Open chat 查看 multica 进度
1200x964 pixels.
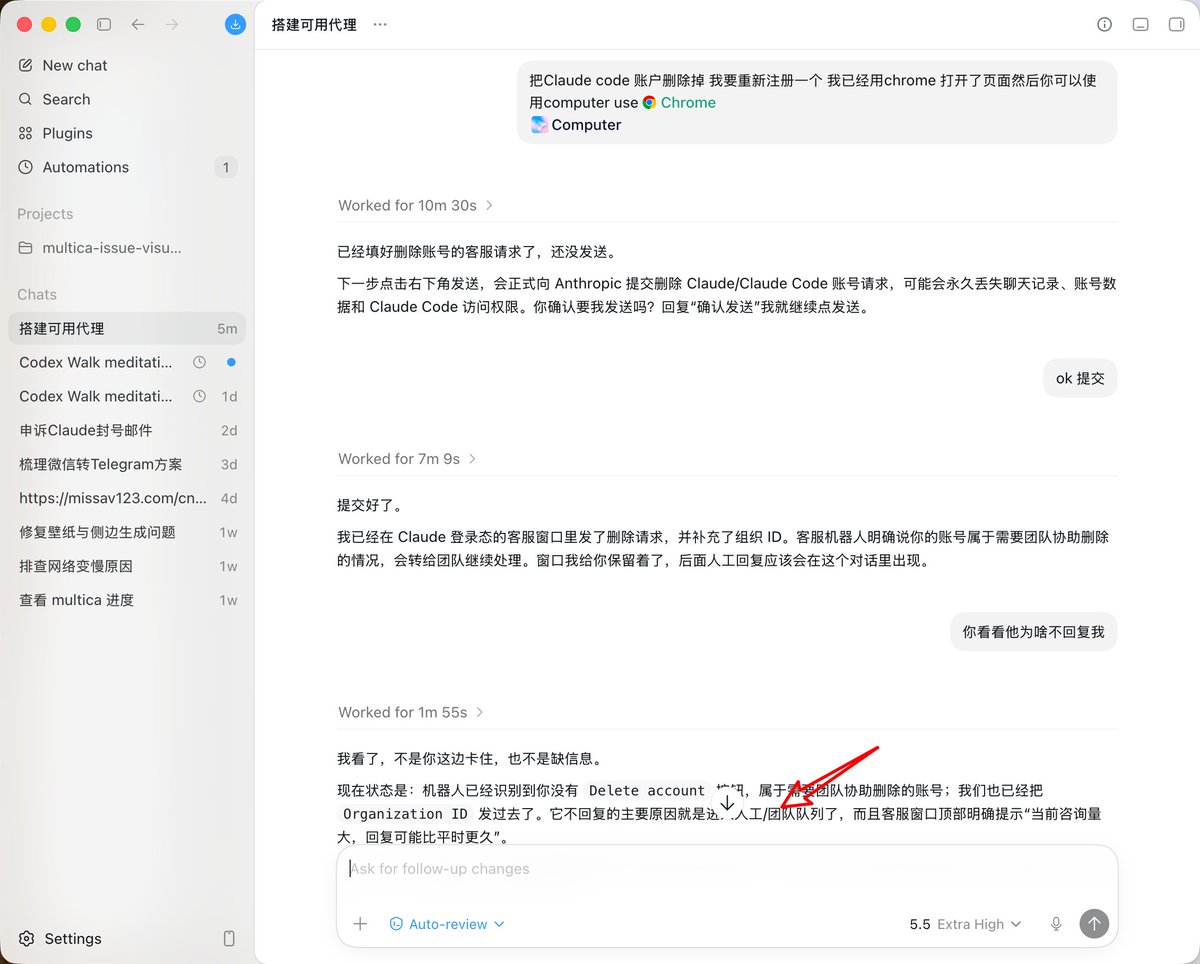coord(127,600)
